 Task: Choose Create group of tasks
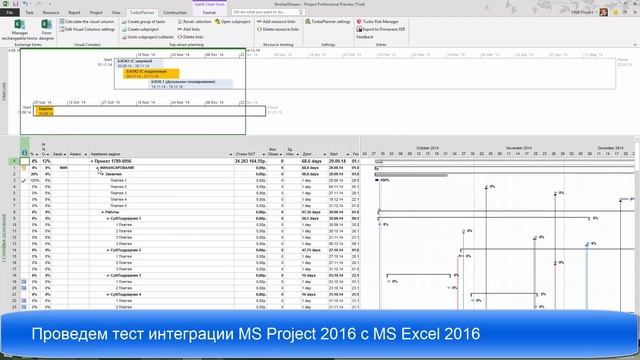[x=143, y=22]
